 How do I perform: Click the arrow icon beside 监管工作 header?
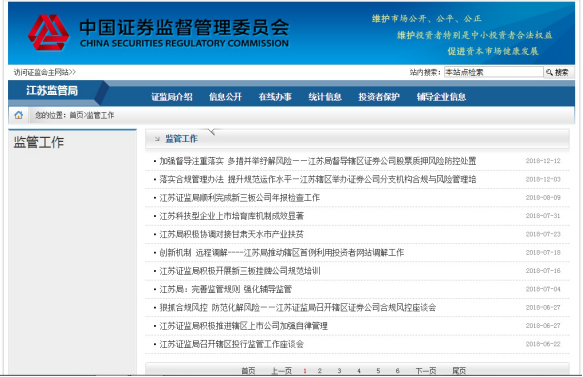(157, 139)
